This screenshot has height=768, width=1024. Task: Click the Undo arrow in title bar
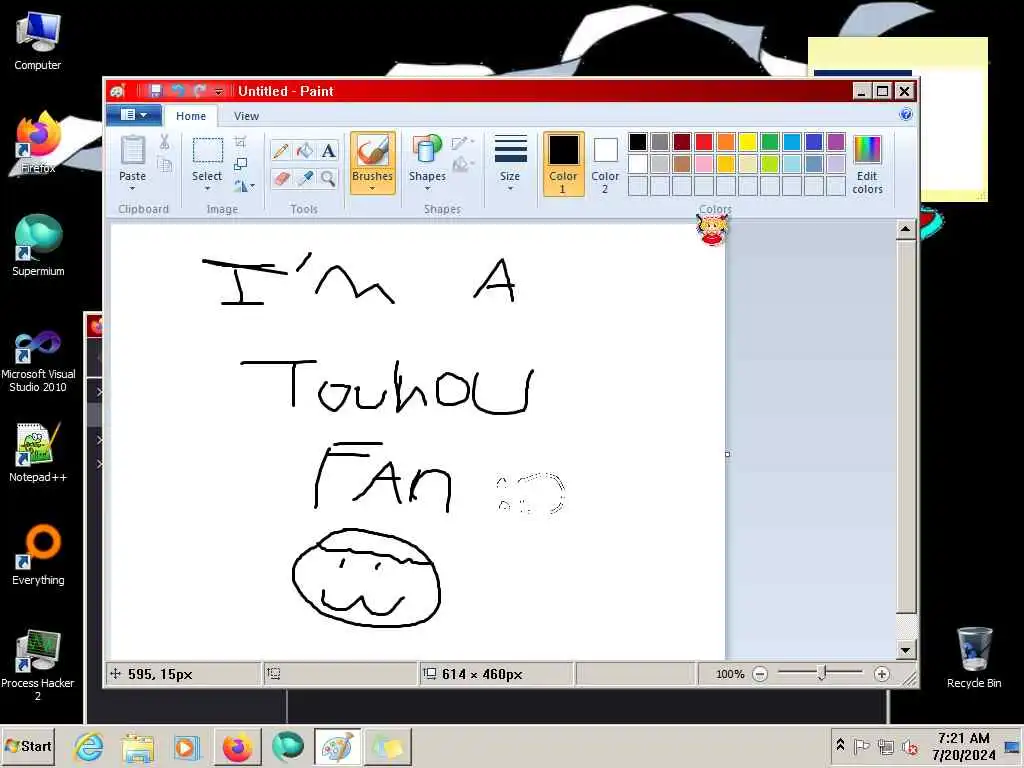click(x=178, y=91)
